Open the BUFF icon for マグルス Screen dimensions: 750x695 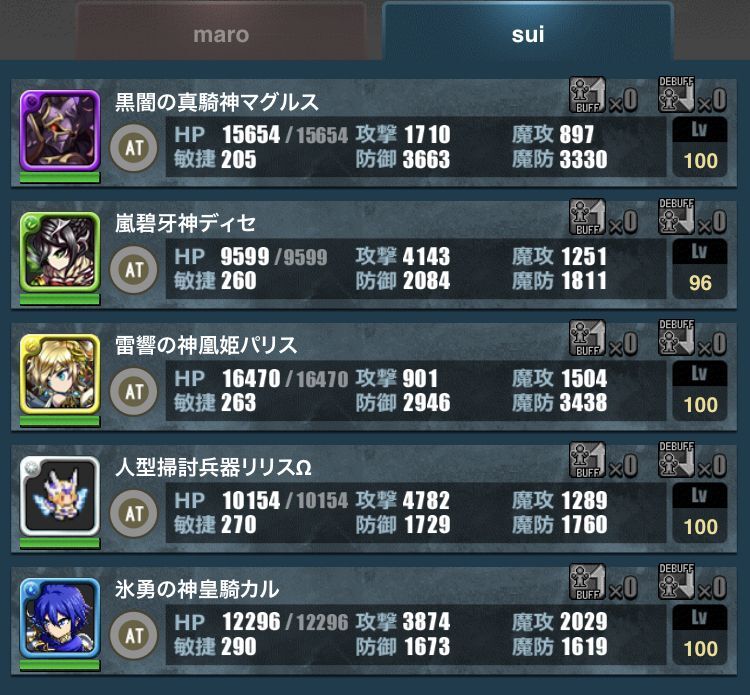pos(587,96)
